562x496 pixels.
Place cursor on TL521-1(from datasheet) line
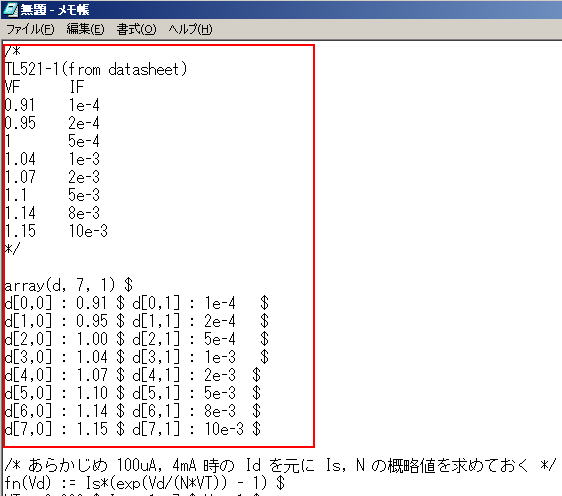pyautogui.click(x=96, y=69)
